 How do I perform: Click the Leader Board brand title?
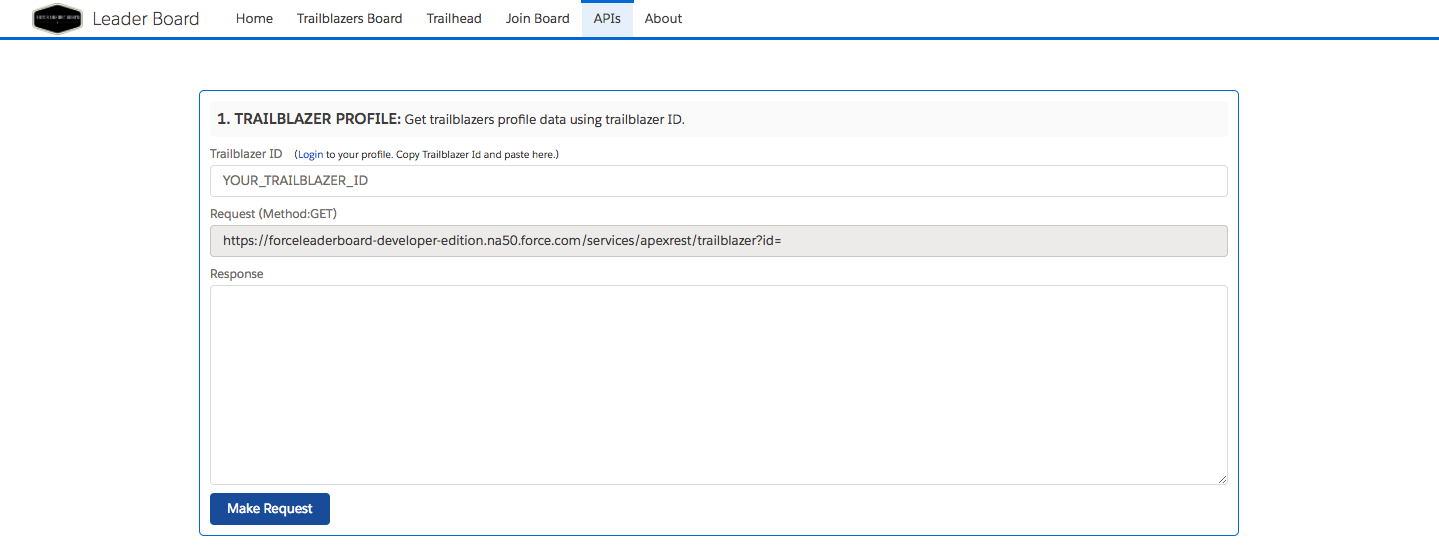pyautogui.click(x=146, y=19)
